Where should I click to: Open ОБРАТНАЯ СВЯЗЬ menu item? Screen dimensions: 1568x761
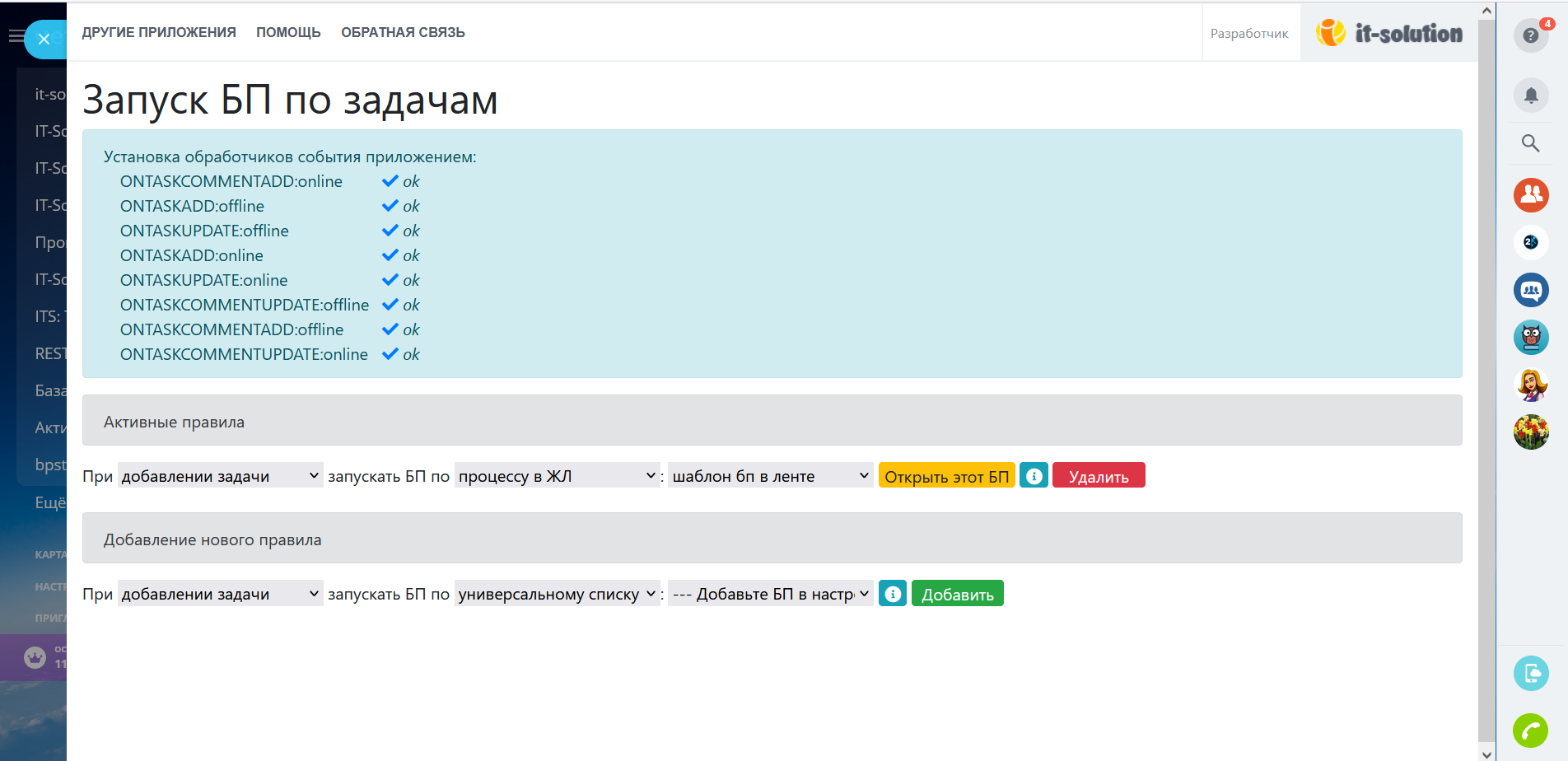point(403,32)
